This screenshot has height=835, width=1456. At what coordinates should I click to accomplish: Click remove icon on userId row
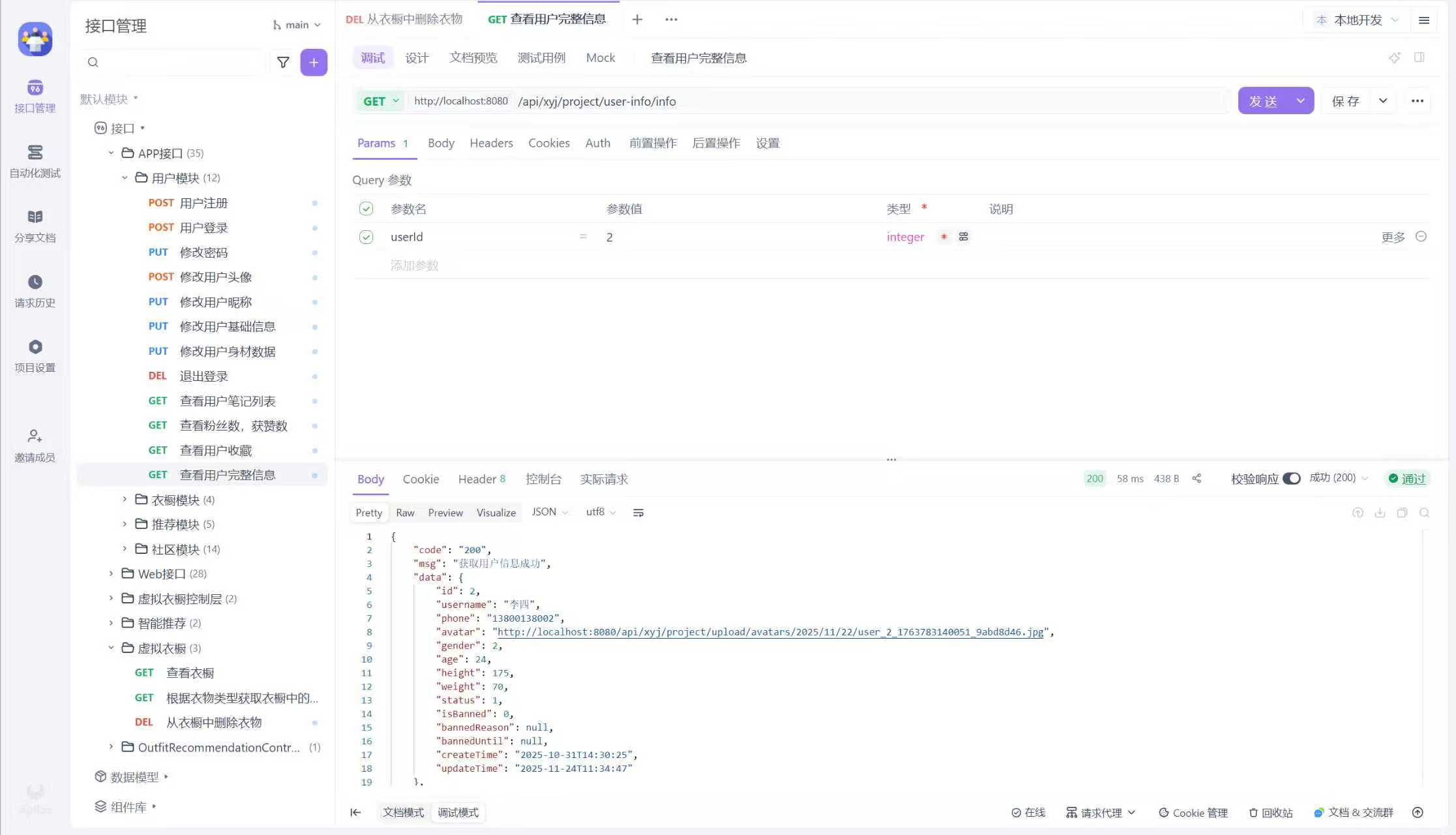[1421, 236]
